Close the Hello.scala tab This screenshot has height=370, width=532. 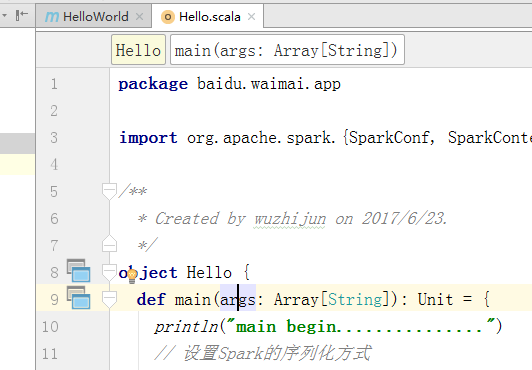[251, 16]
